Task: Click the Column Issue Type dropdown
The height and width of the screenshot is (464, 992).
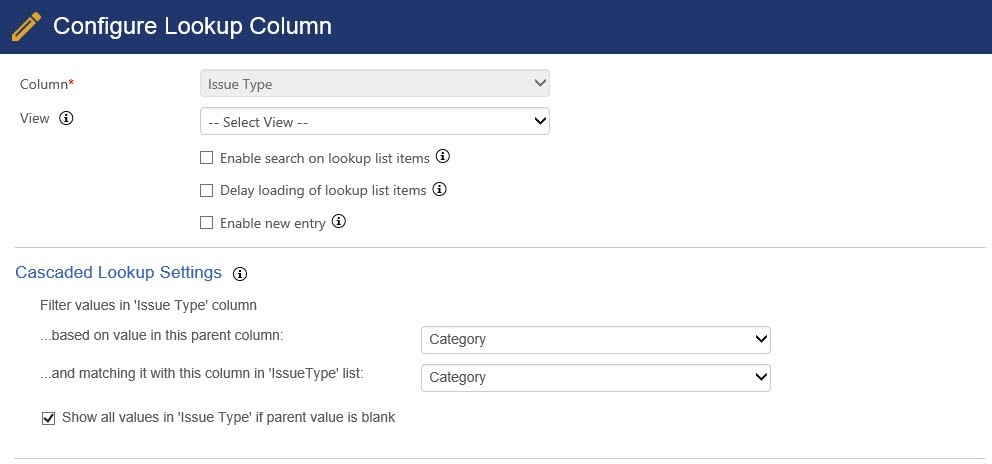Action: (375, 83)
